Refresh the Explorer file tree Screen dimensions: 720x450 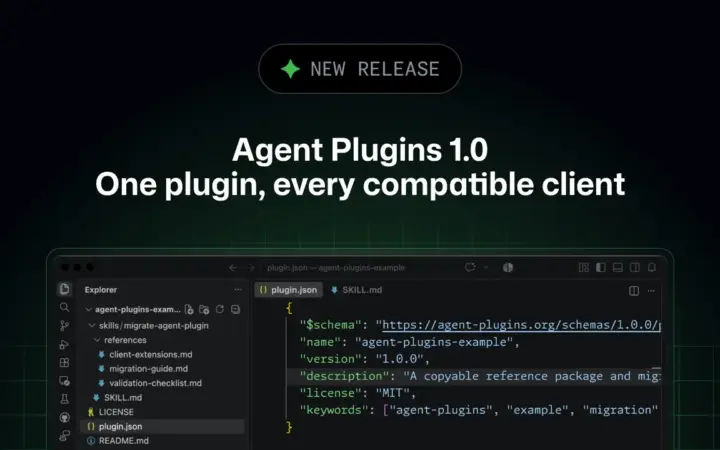pos(220,309)
